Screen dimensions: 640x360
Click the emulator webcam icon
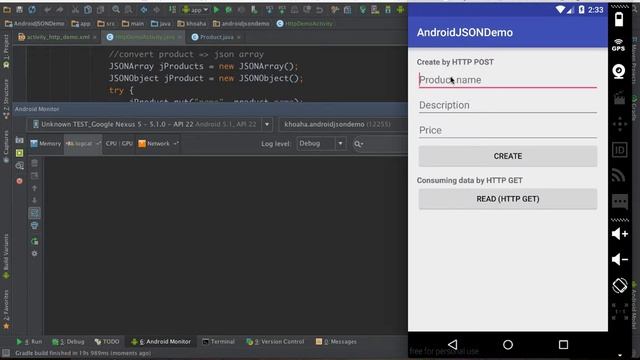tap(619, 71)
